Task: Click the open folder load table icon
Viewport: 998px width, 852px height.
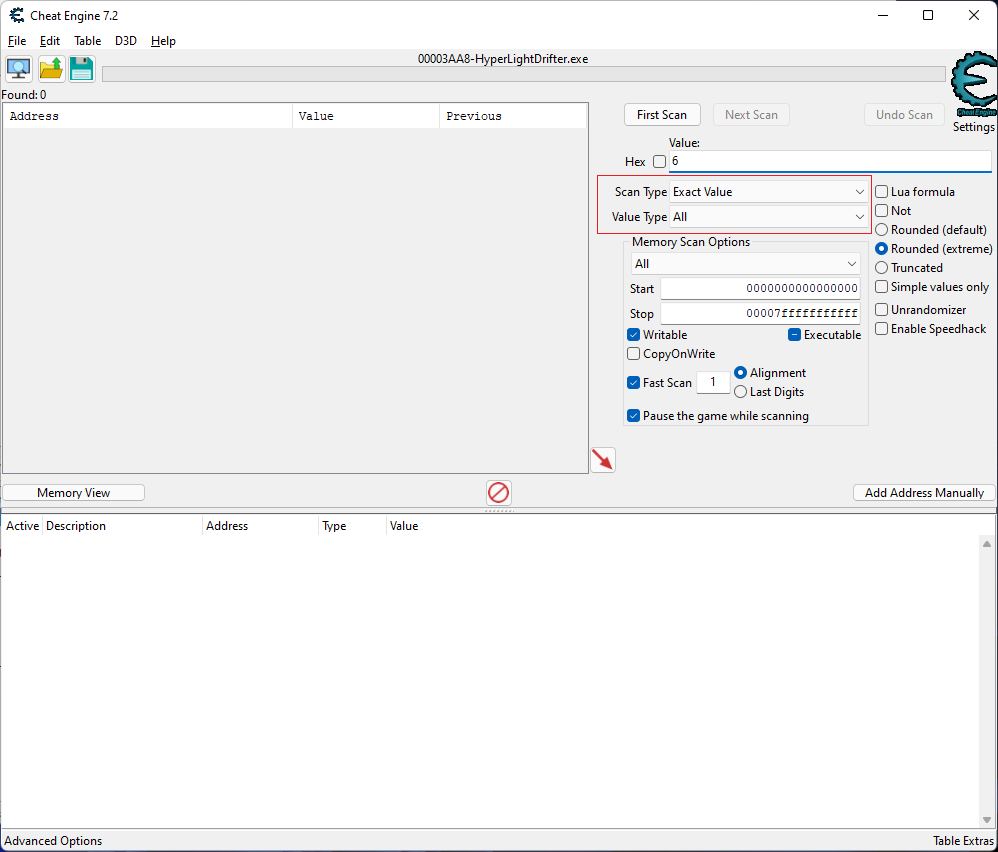Action: (51, 69)
